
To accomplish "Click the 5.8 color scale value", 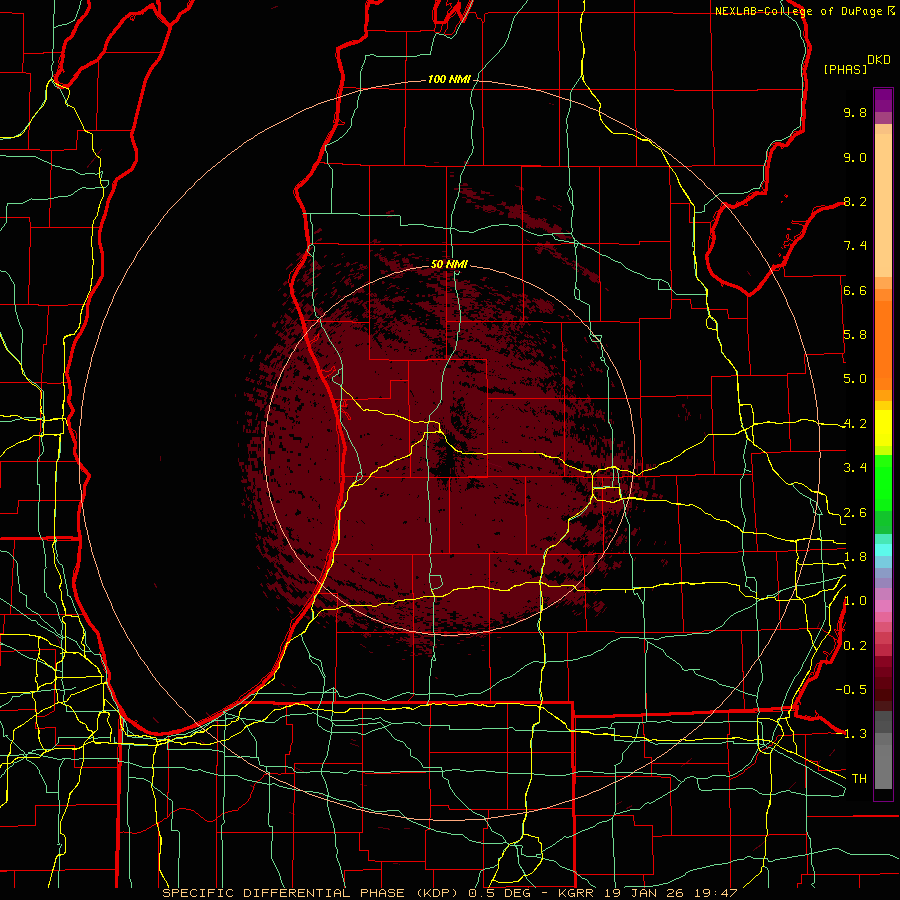I will coord(855,335).
